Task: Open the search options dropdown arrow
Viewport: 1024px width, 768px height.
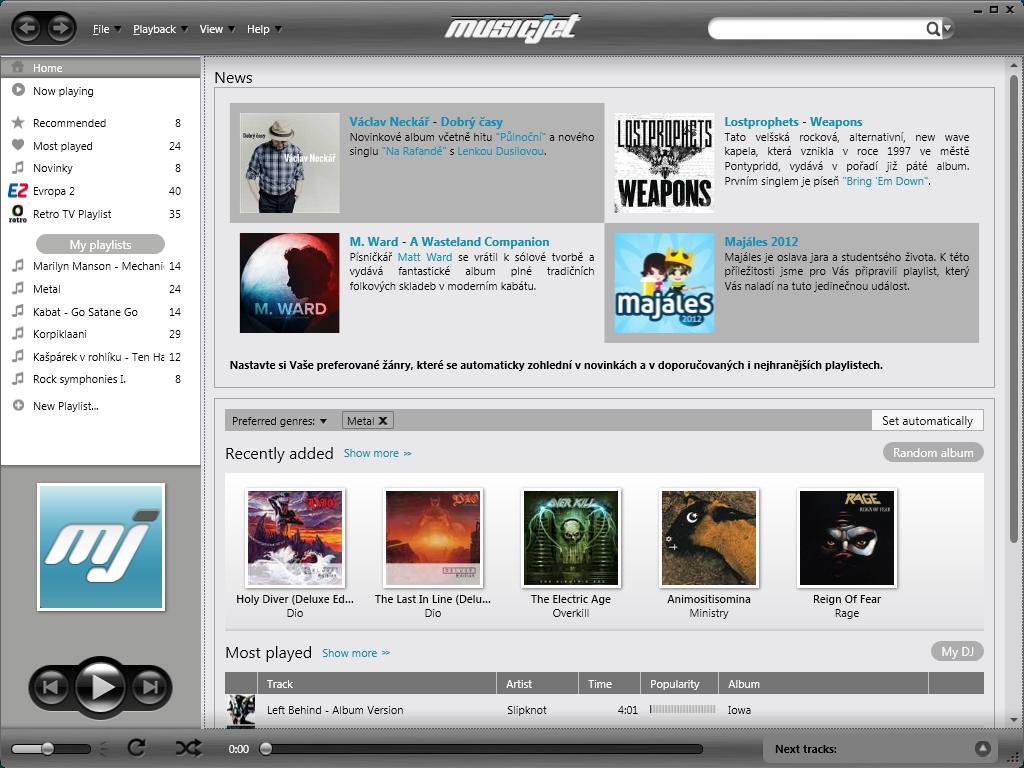Action: tap(948, 29)
